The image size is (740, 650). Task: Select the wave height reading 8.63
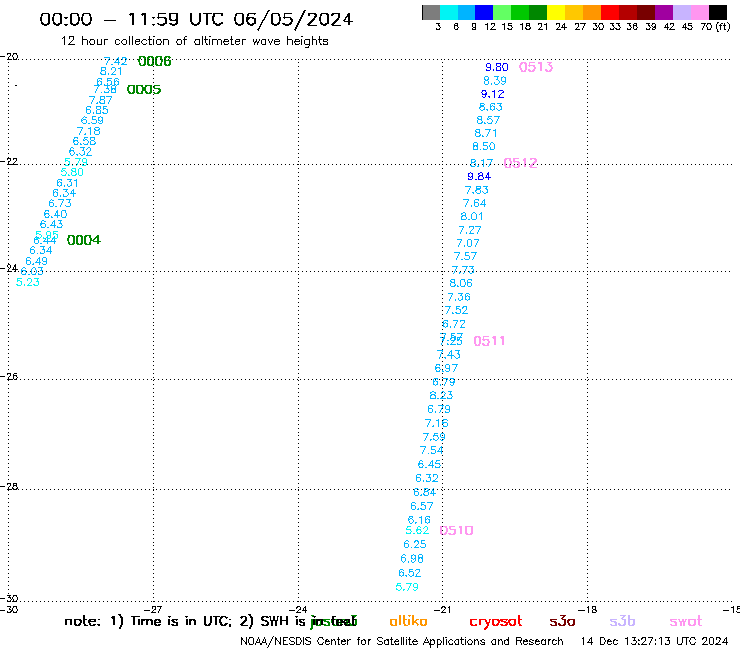[491, 107]
